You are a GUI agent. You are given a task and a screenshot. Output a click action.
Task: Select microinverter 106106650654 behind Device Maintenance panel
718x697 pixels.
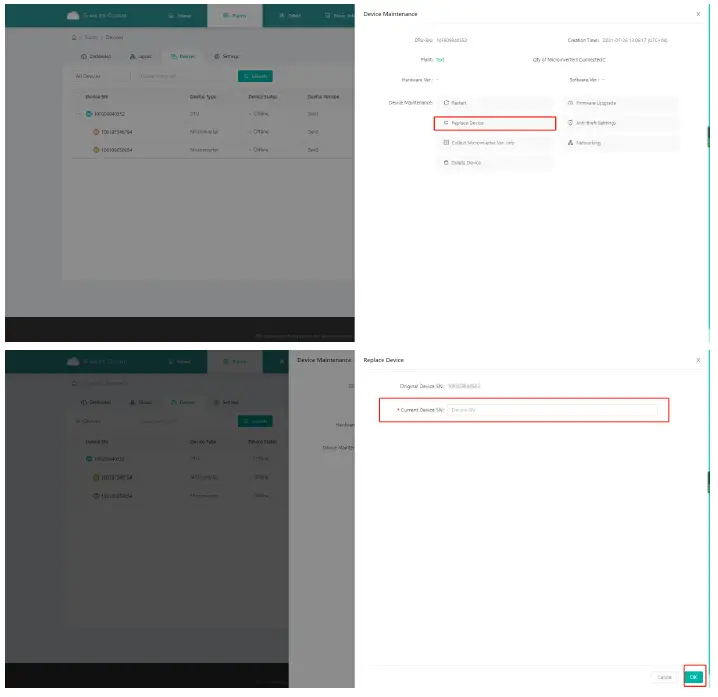113,150
